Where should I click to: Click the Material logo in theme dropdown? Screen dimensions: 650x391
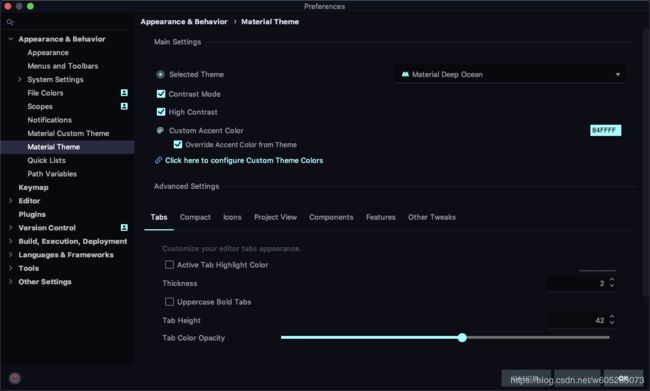pyautogui.click(x=405, y=75)
